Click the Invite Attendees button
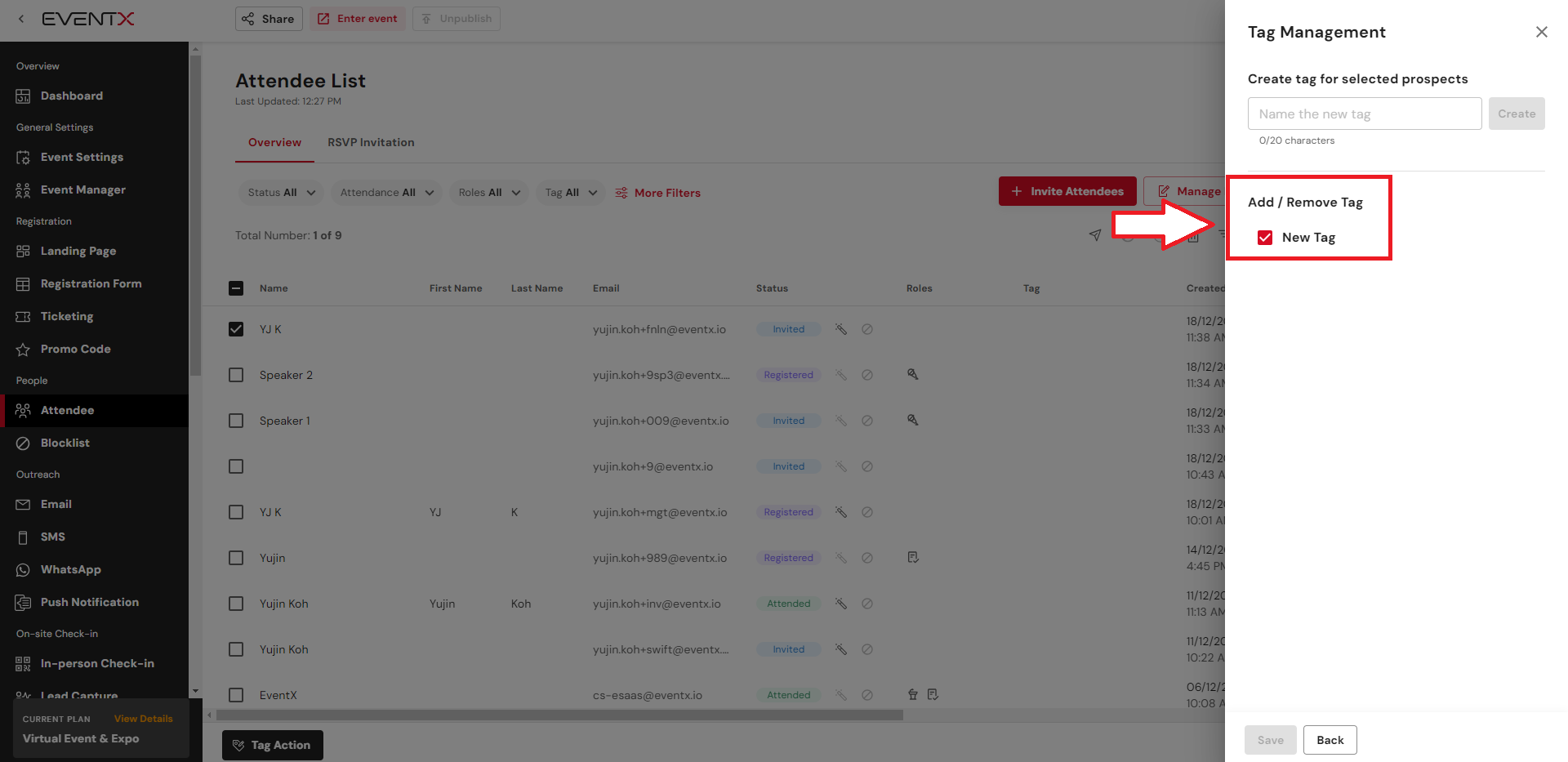 [1067, 191]
